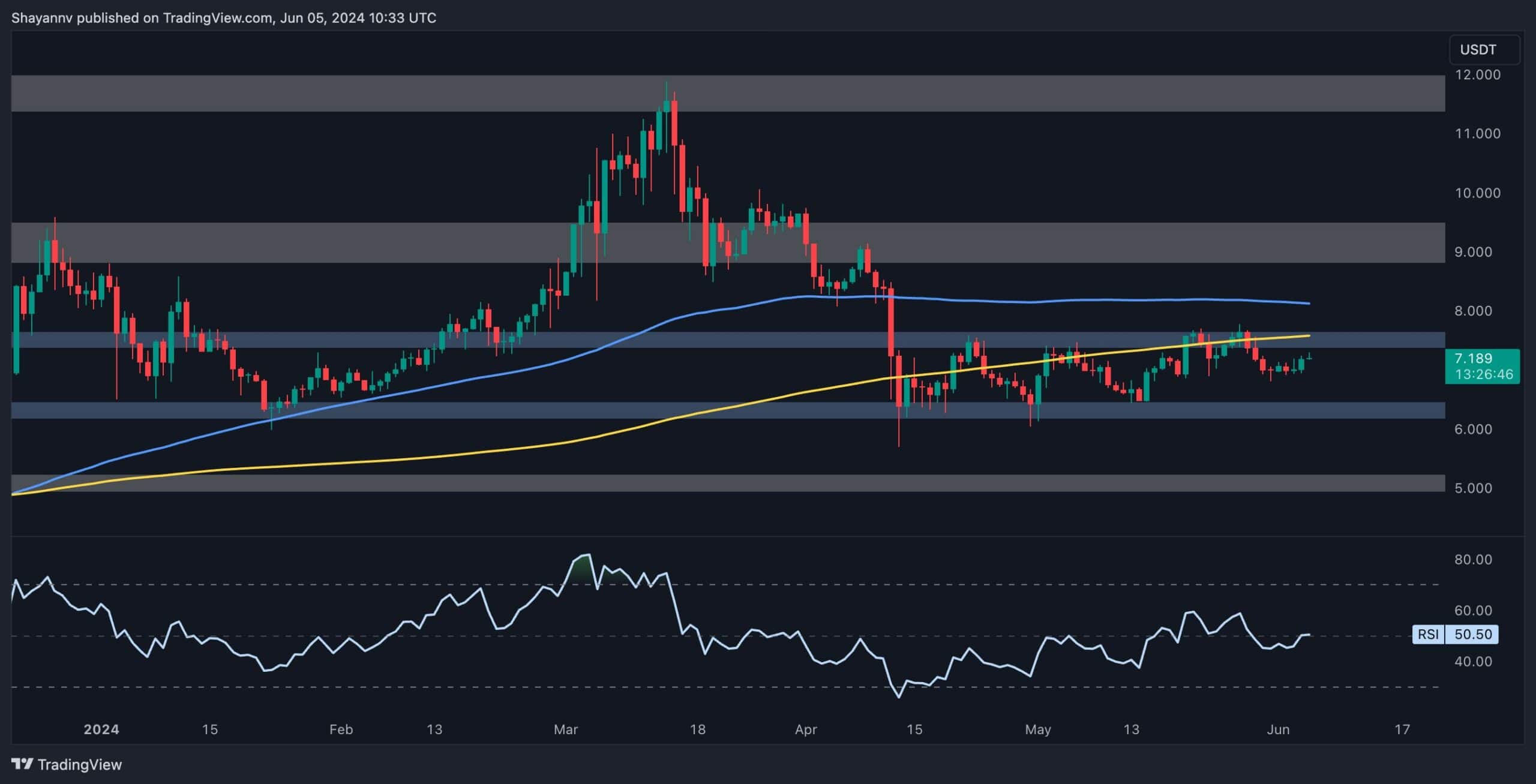Image resolution: width=1536 pixels, height=784 pixels.
Task: Click the RSI value label 50.50
Action: pyautogui.click(x=1473, y=634)
